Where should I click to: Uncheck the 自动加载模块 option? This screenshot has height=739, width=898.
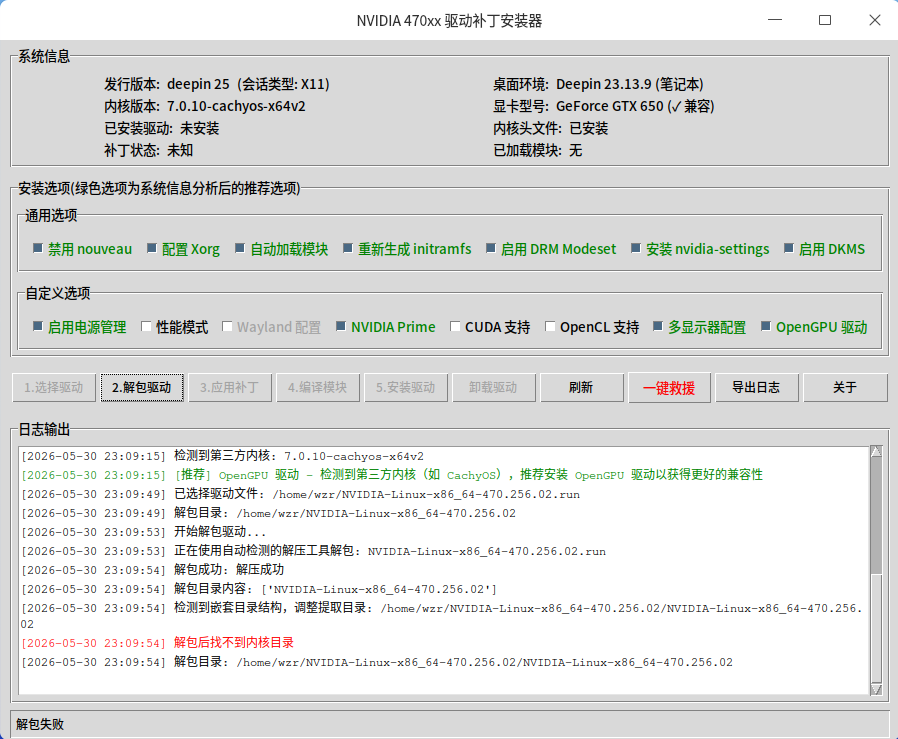pos(240,249)
